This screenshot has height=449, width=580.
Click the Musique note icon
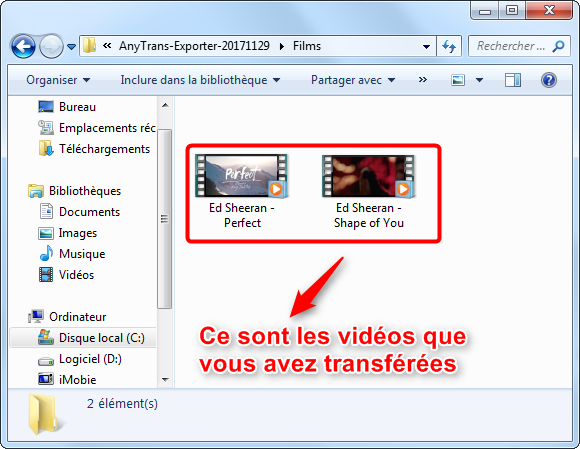click(x=46, y=253)
